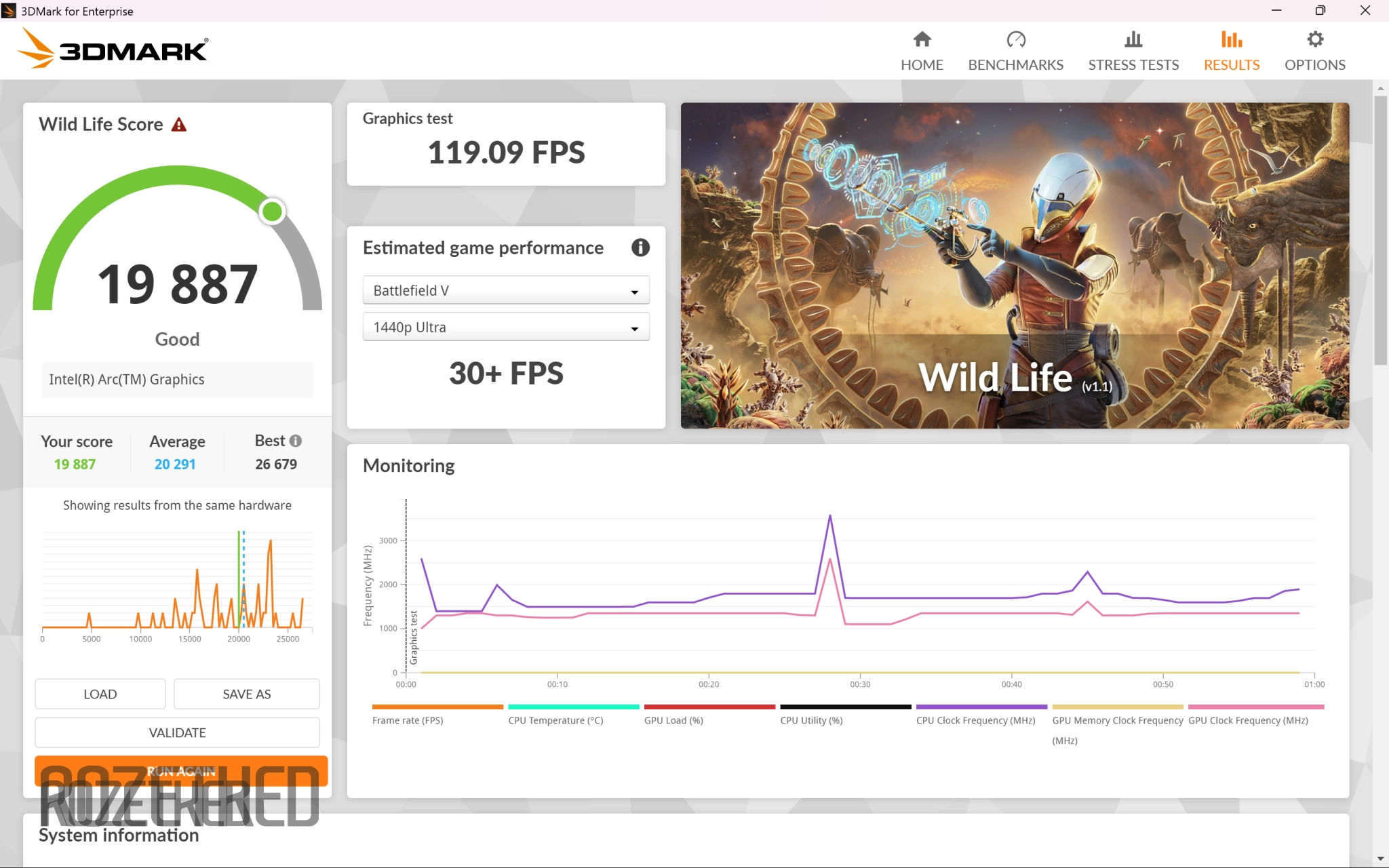This screenshot has width=1389, height=868.
Task: Click the Options gear icon
Action: 1314,40
